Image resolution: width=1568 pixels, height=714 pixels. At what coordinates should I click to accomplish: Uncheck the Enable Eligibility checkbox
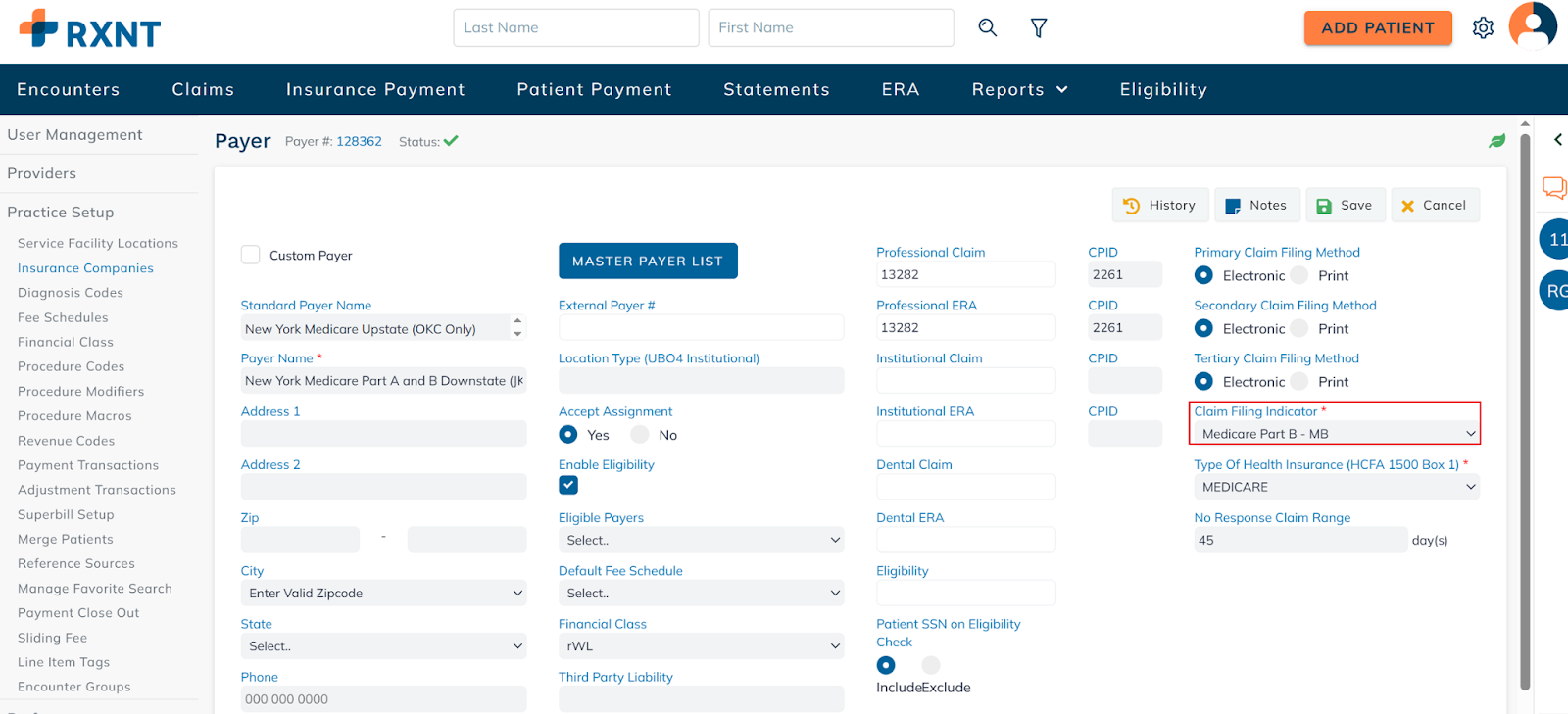[x=568, y=485]
